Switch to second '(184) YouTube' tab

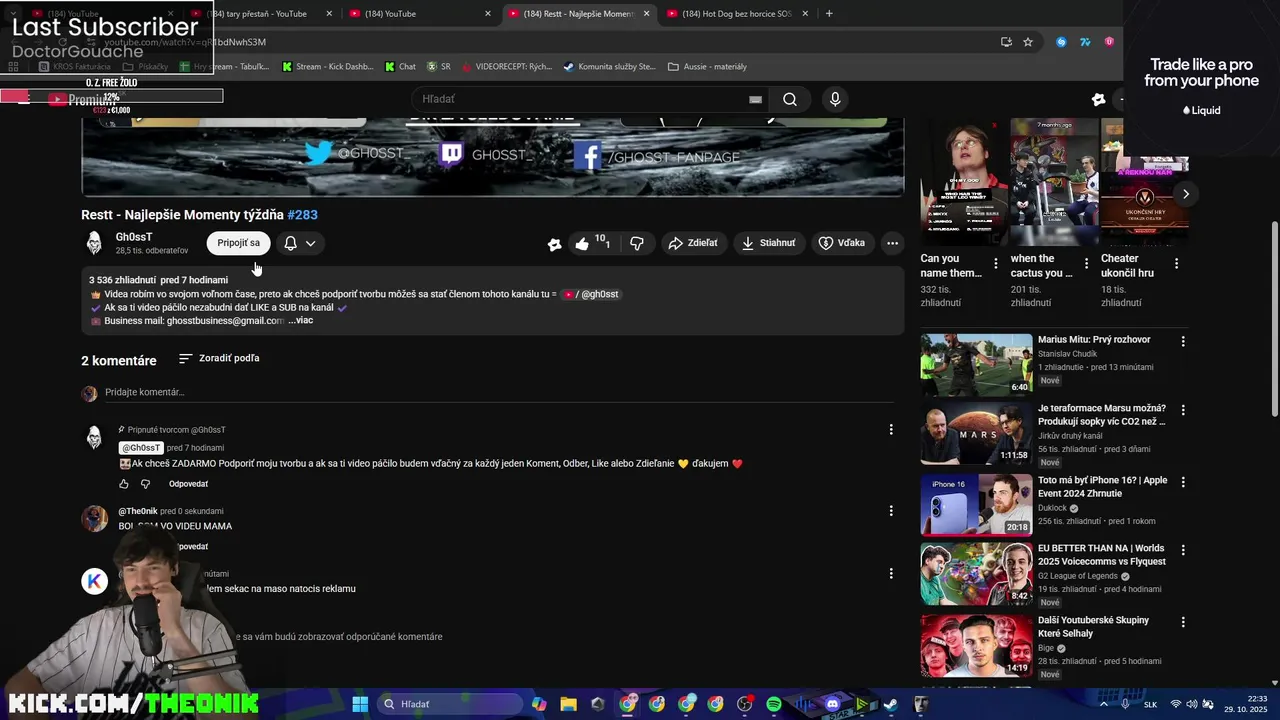[x=420, y=14]
